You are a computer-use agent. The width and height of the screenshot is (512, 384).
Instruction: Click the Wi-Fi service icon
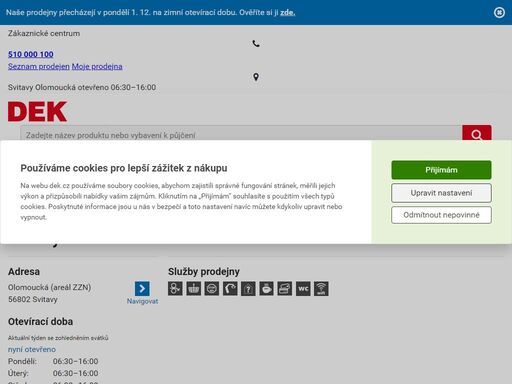(321, 289)
